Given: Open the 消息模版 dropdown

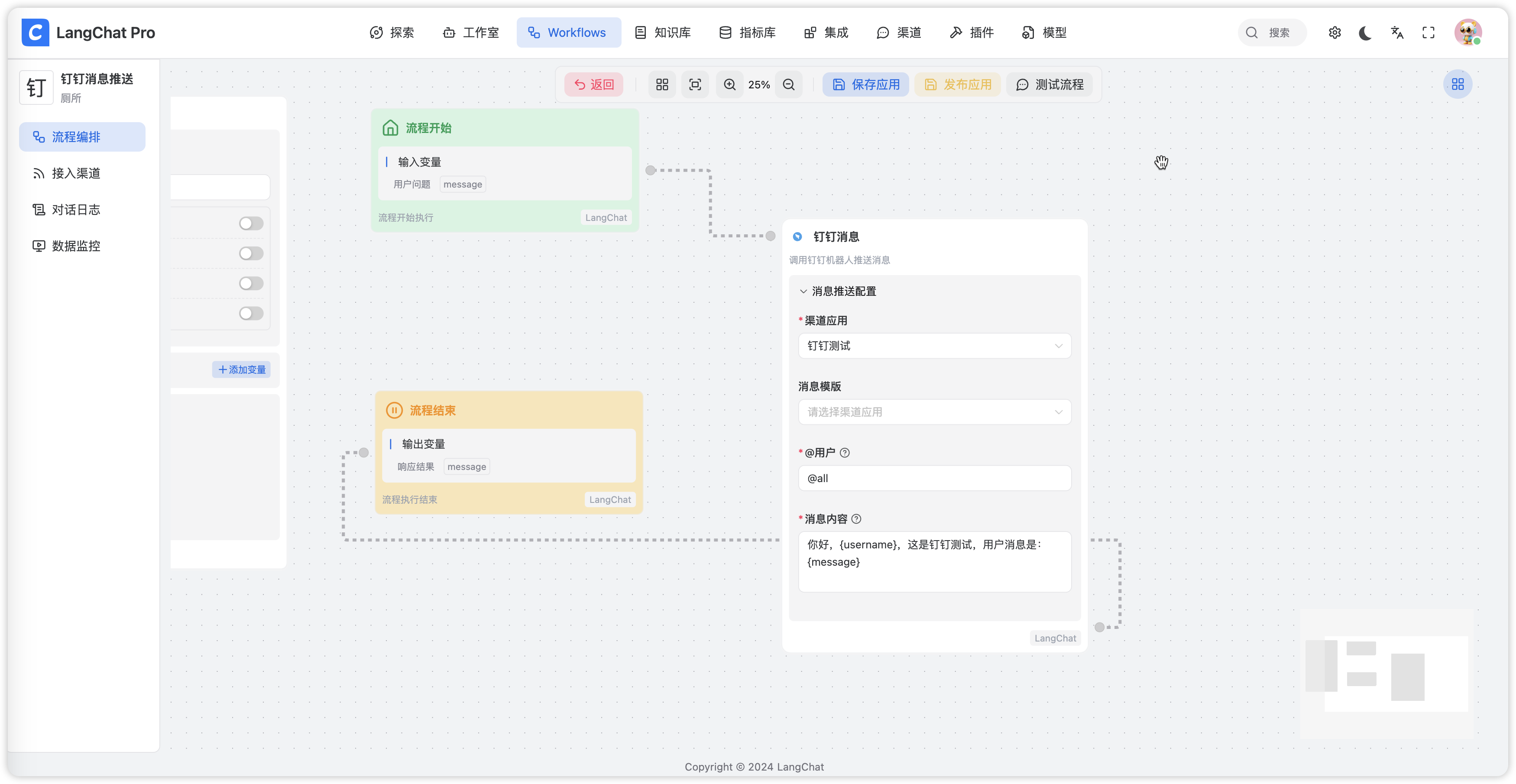Looking at the screenshot, I should pyautogui.click(x=934, y=412).
